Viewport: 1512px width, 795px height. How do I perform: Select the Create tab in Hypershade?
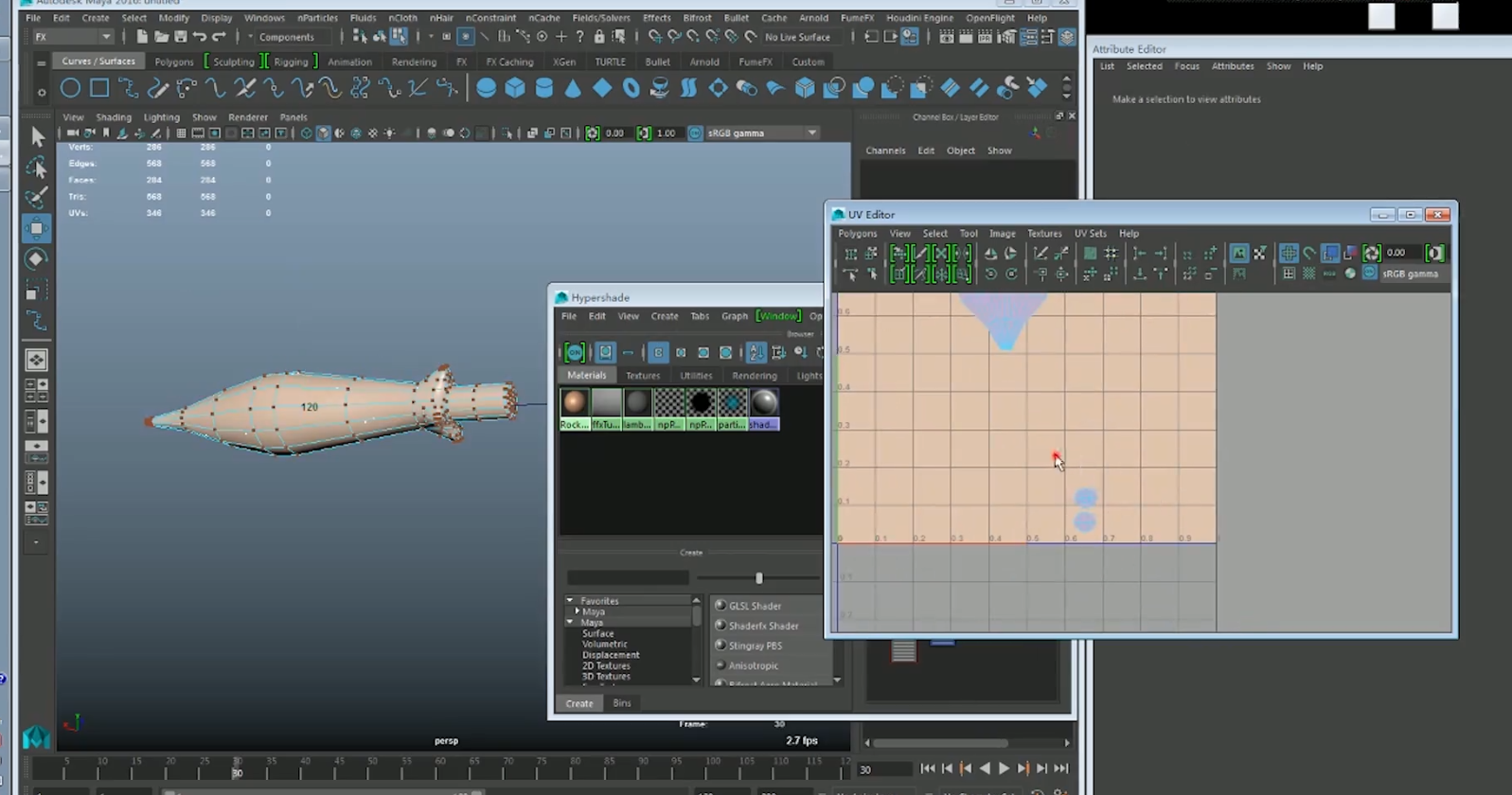click(x=578, y=703)
